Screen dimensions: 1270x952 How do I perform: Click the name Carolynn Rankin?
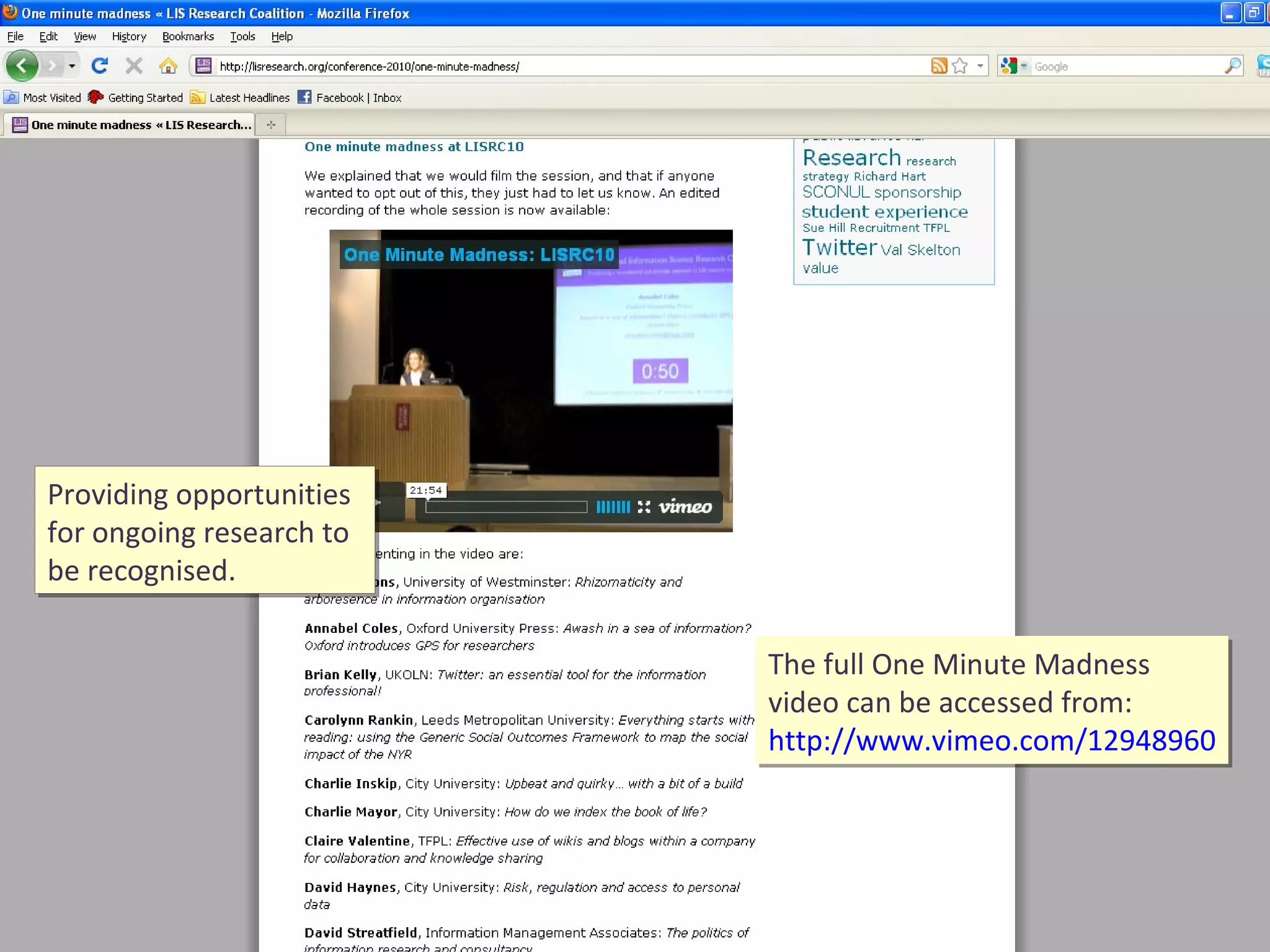point(358,720)
